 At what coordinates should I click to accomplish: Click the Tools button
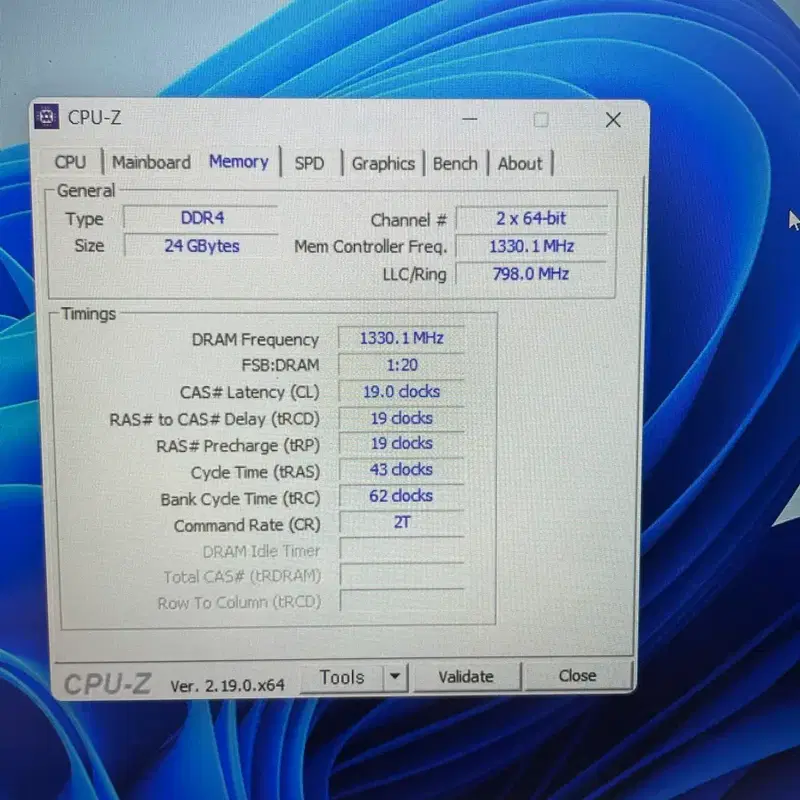[342, 677]
